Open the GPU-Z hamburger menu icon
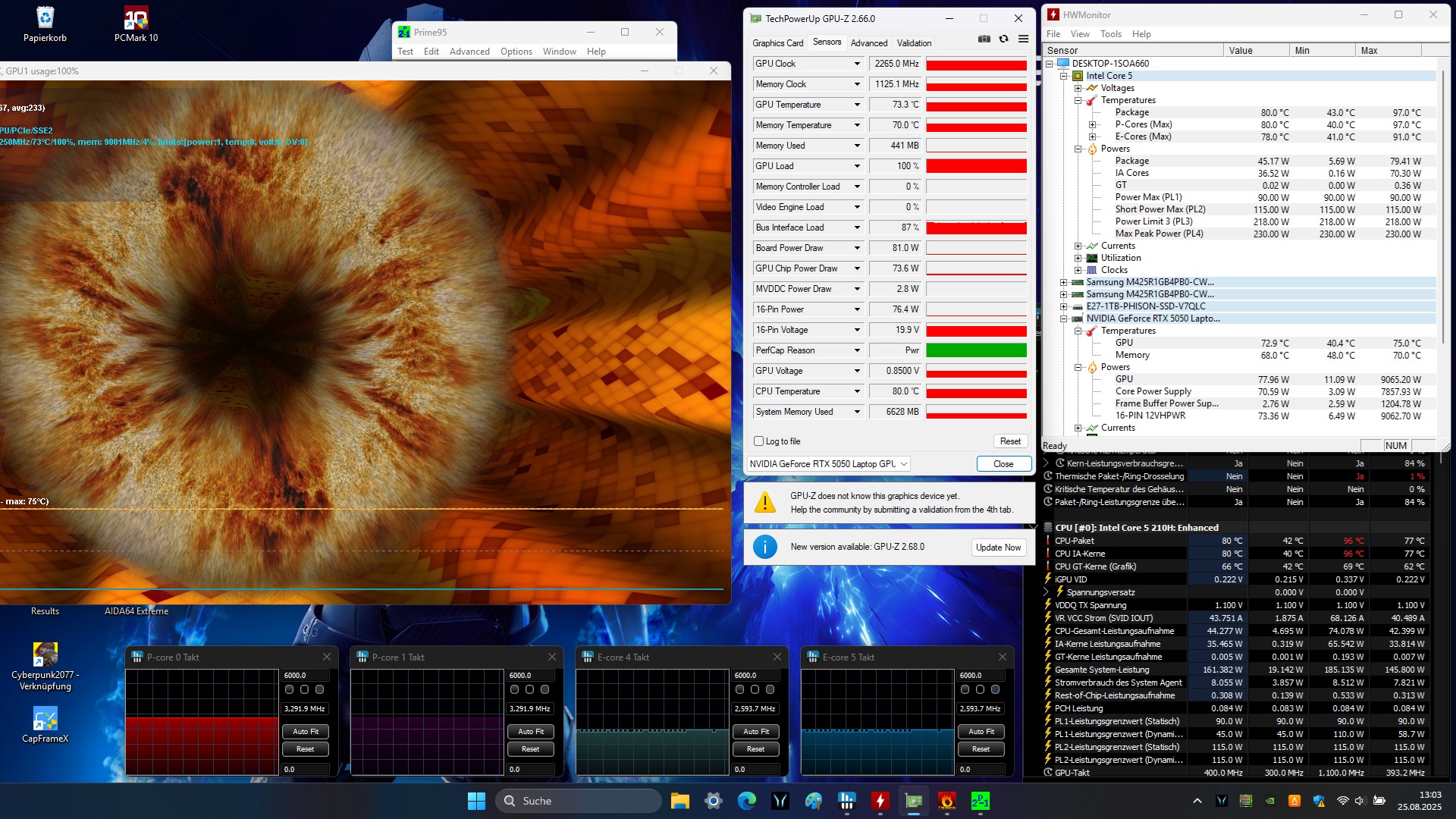Image resolution: width=1456 pixels, height=819 pixels. pos(1023,39)
